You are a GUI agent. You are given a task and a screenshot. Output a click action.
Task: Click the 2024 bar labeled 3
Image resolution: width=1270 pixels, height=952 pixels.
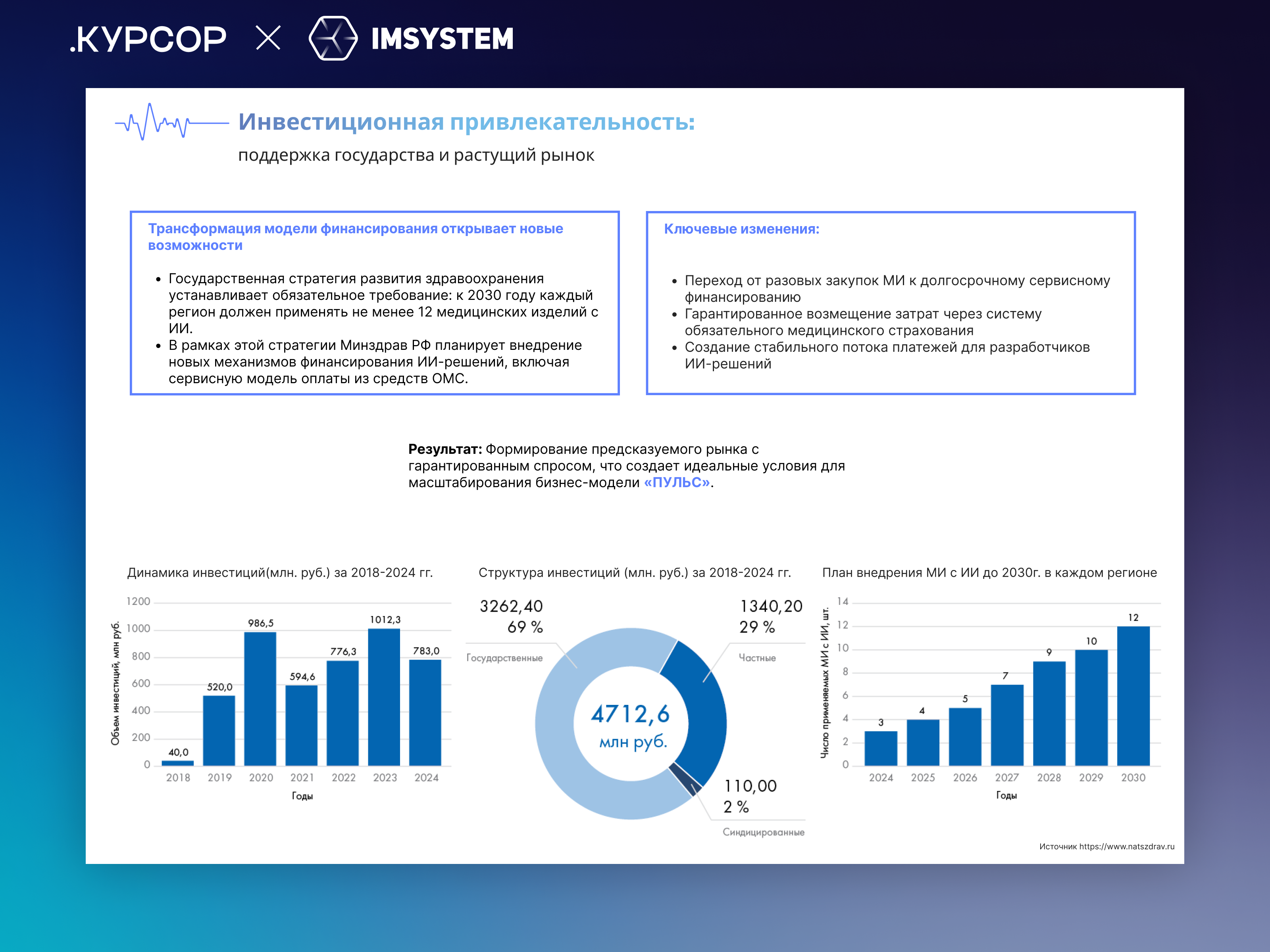881,748
